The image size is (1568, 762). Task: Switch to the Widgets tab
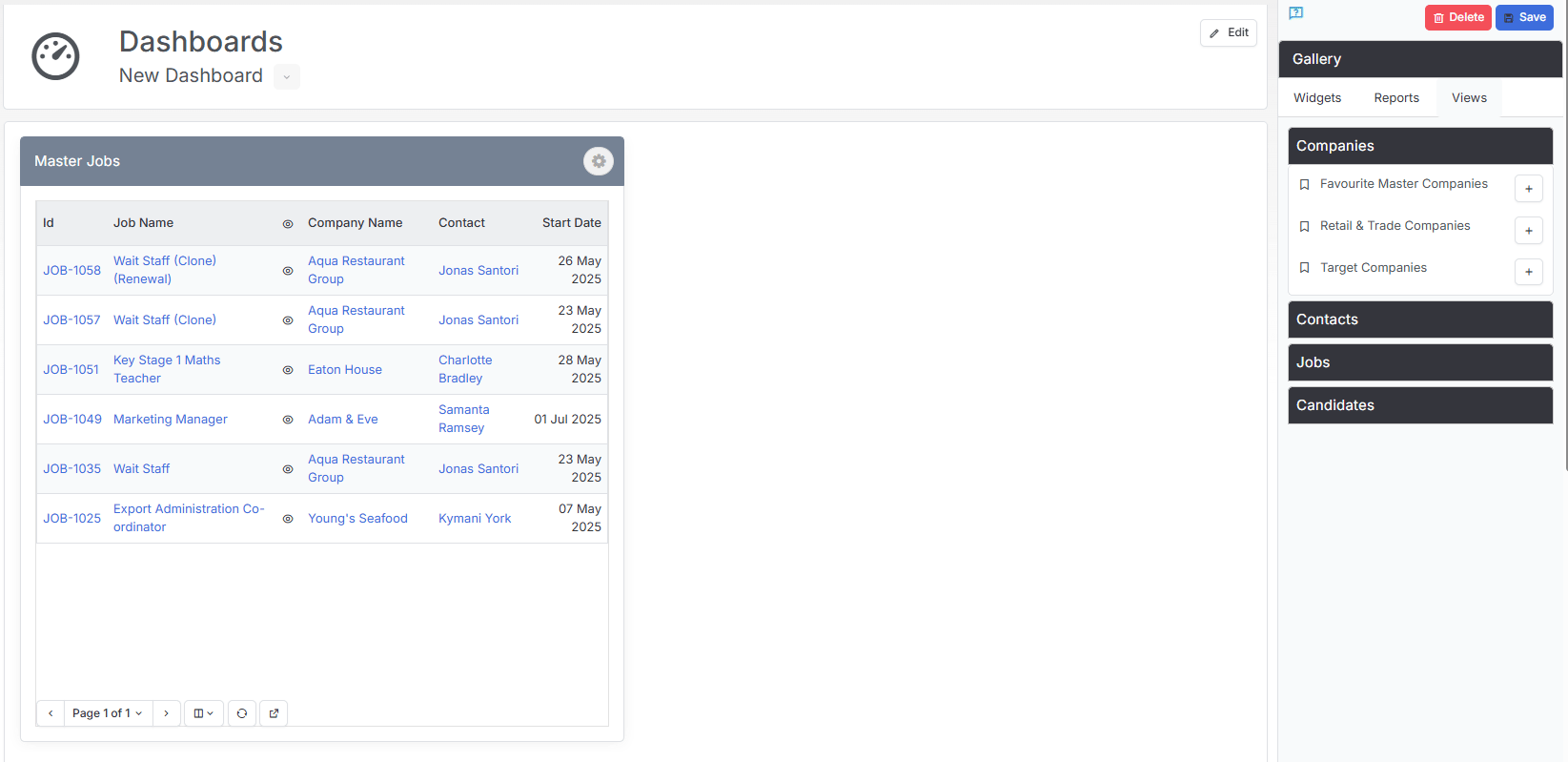[1317, 98]
